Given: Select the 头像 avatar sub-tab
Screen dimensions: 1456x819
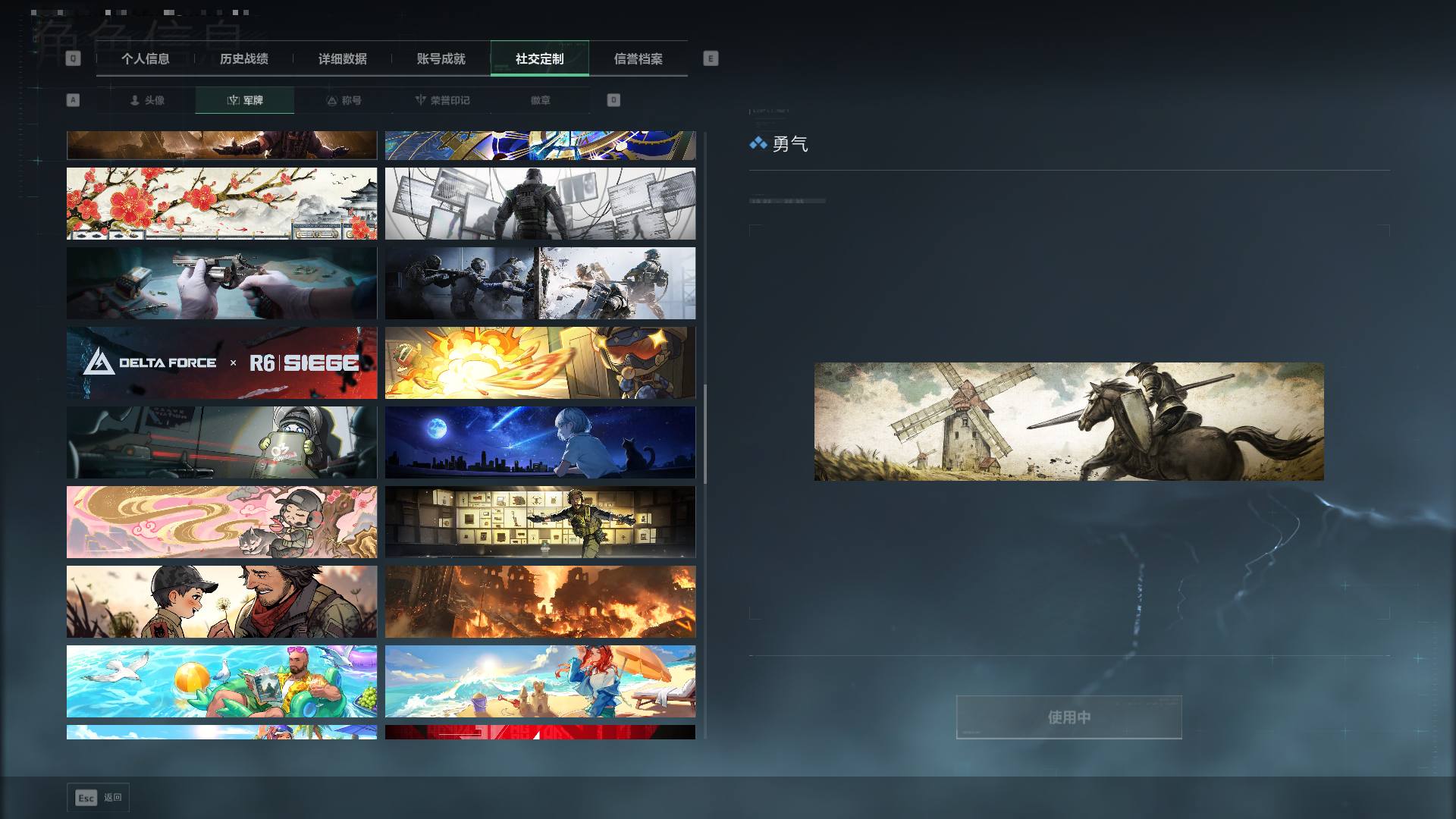Looking at the screenshot, I should [146, 100].
